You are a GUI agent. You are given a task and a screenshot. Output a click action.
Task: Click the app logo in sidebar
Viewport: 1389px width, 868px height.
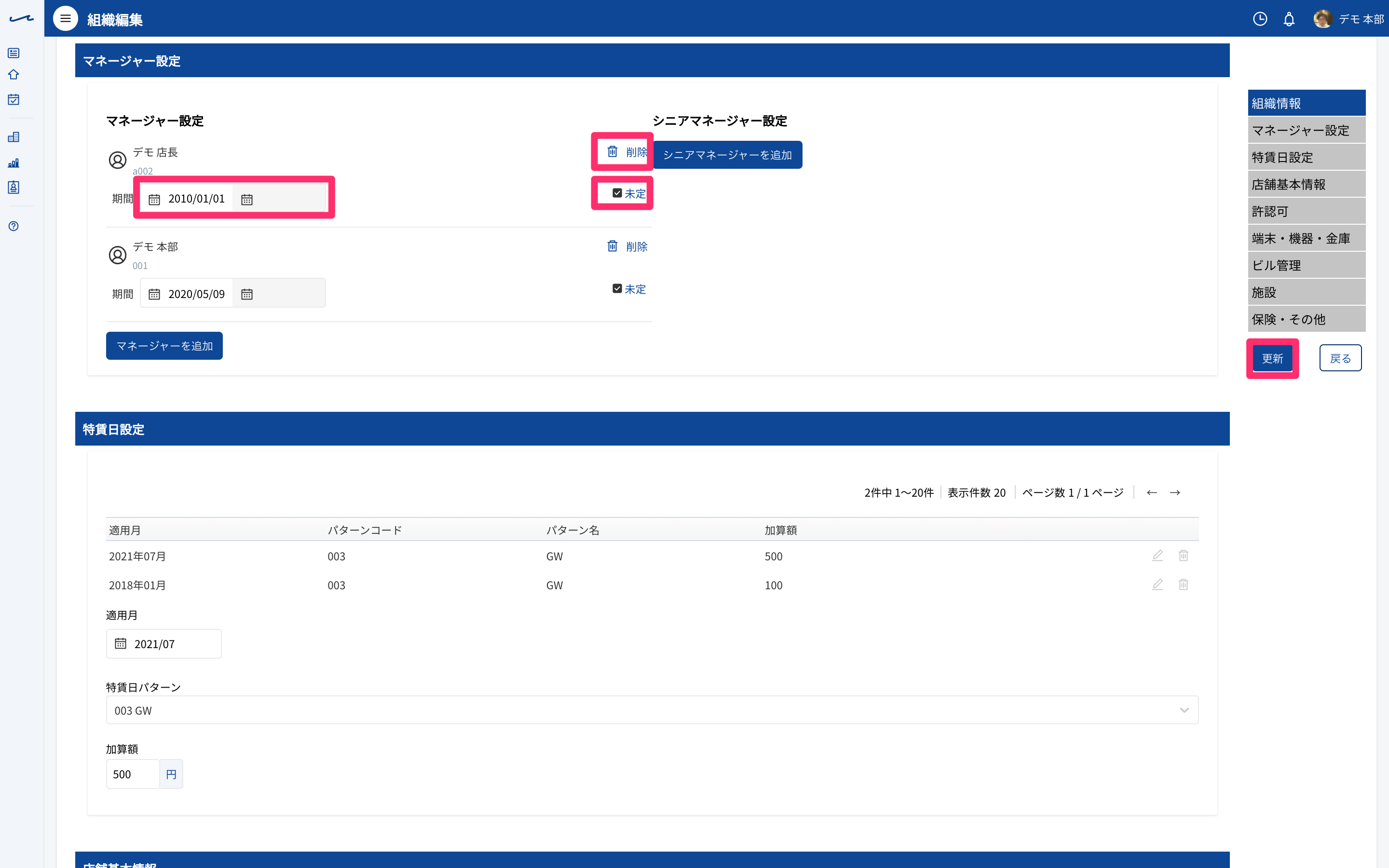tap(22, 19)
